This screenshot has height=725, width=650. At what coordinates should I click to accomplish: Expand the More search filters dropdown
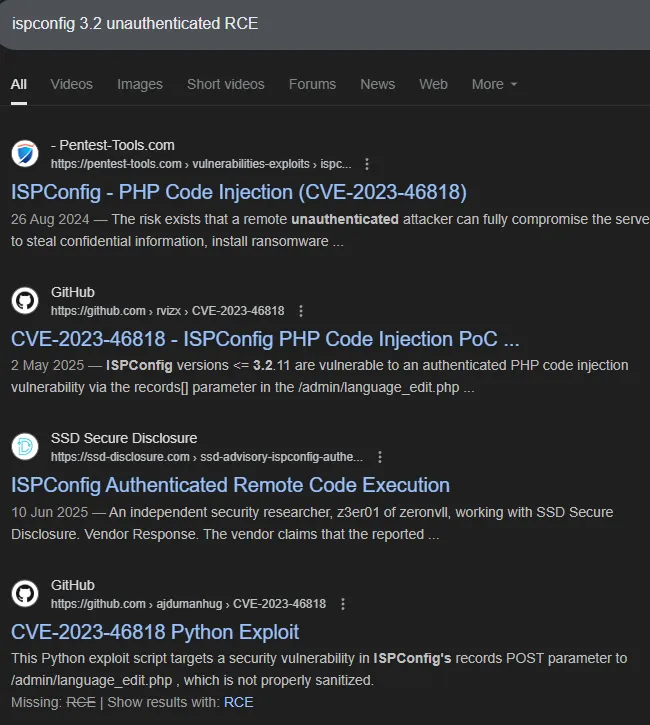click(494, 84)
